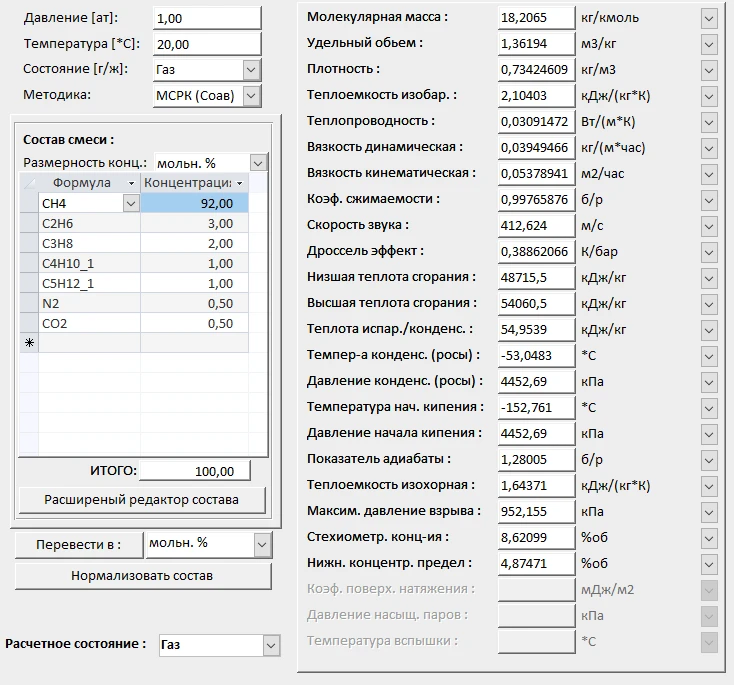
Task: Click the Расширеный редактор состава button
Action: pyautogui.click(x=142, y=499)
